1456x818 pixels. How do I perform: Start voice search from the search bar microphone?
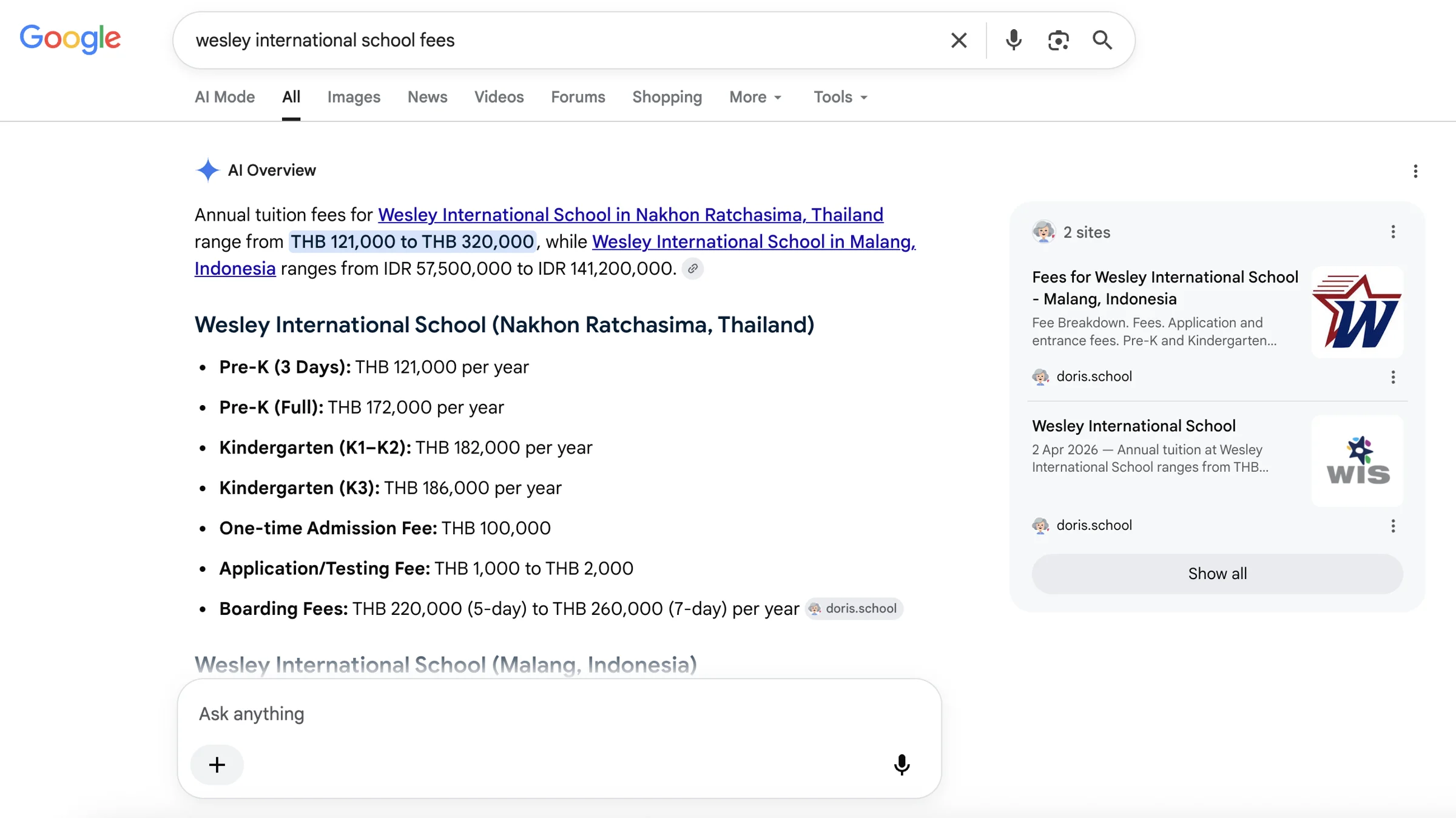click(1013, 40)
